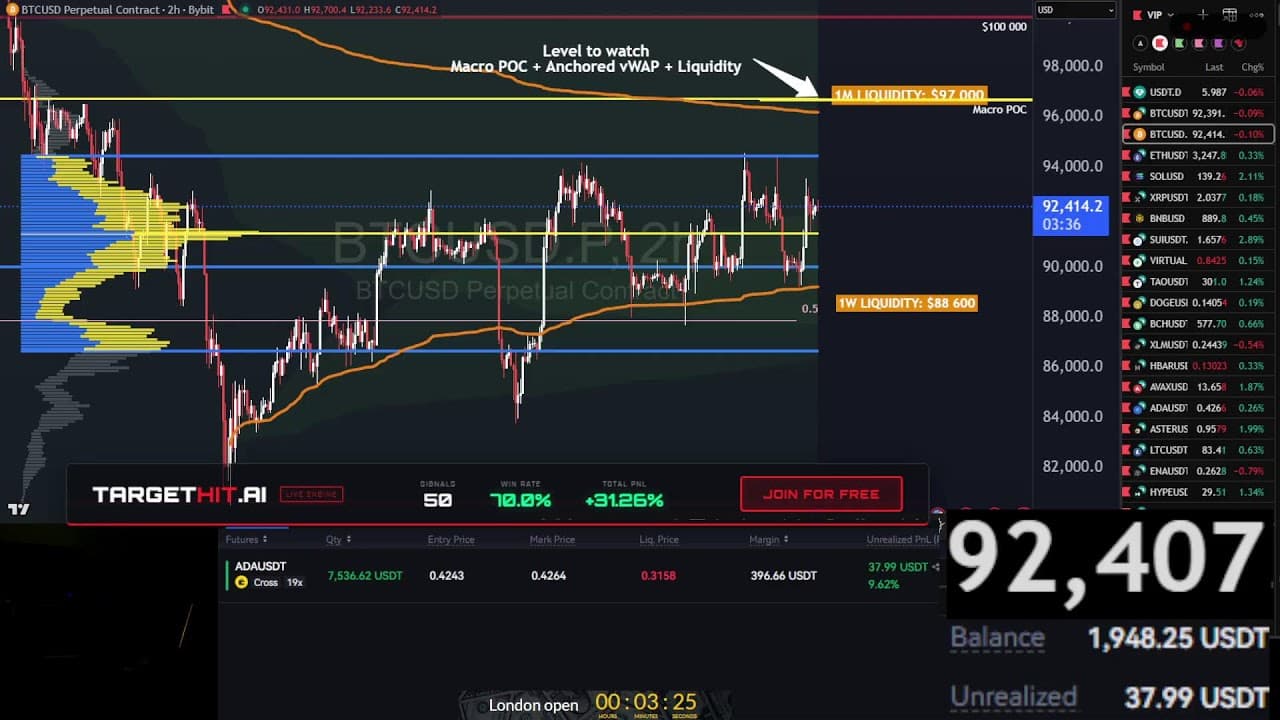Click the BNBUSD coin logo
The image size is (1280, 720).
click(1139, 218)
